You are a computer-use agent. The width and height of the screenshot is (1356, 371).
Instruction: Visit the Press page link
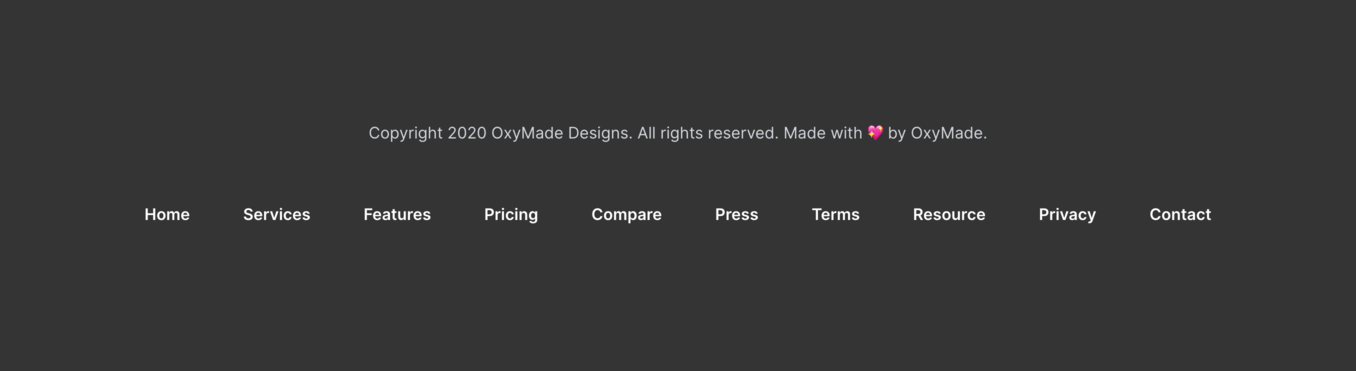[x=737, y=214]
